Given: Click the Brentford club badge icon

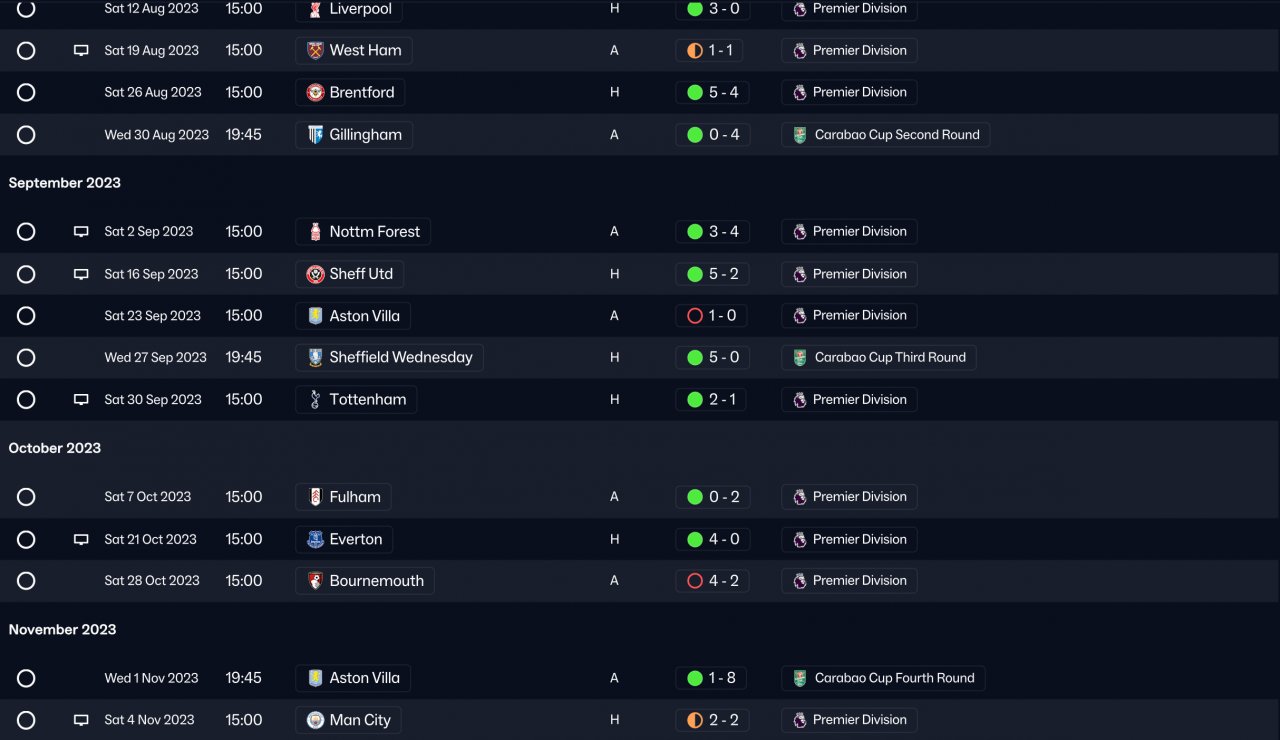Looking at the screenshot, I should coord(315,93).
